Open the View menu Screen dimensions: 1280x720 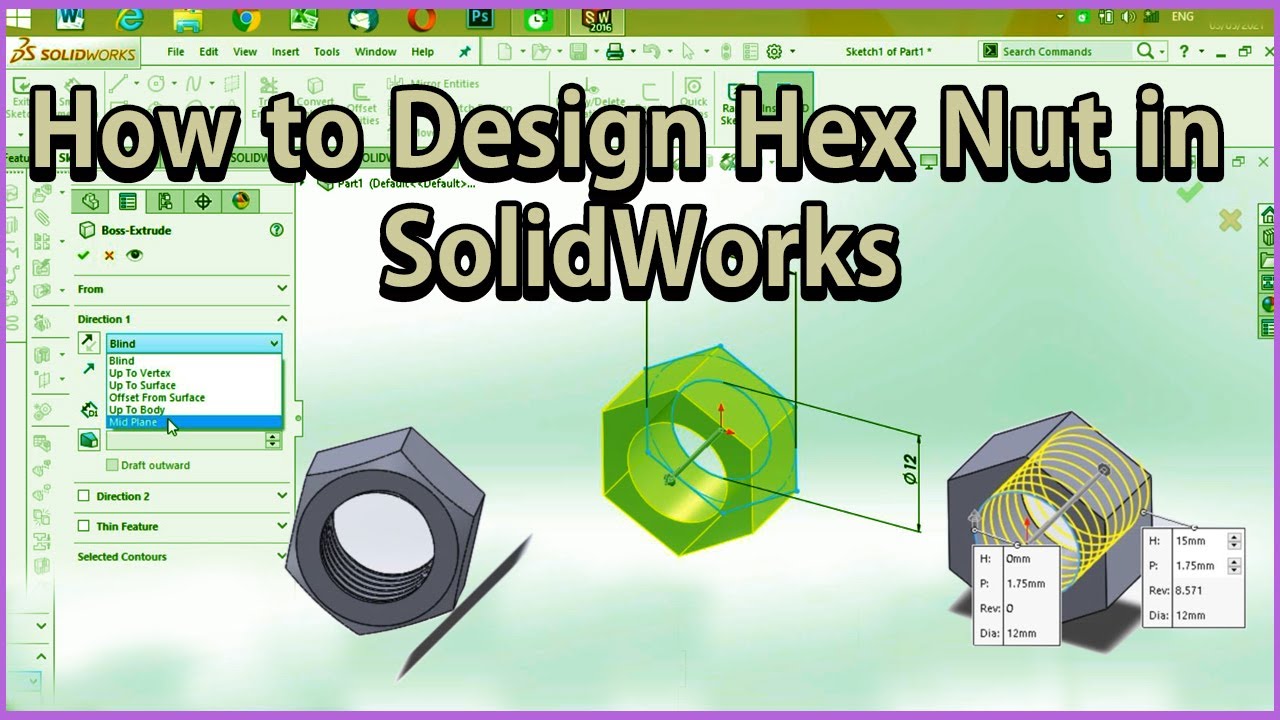(x=245, y=52)
